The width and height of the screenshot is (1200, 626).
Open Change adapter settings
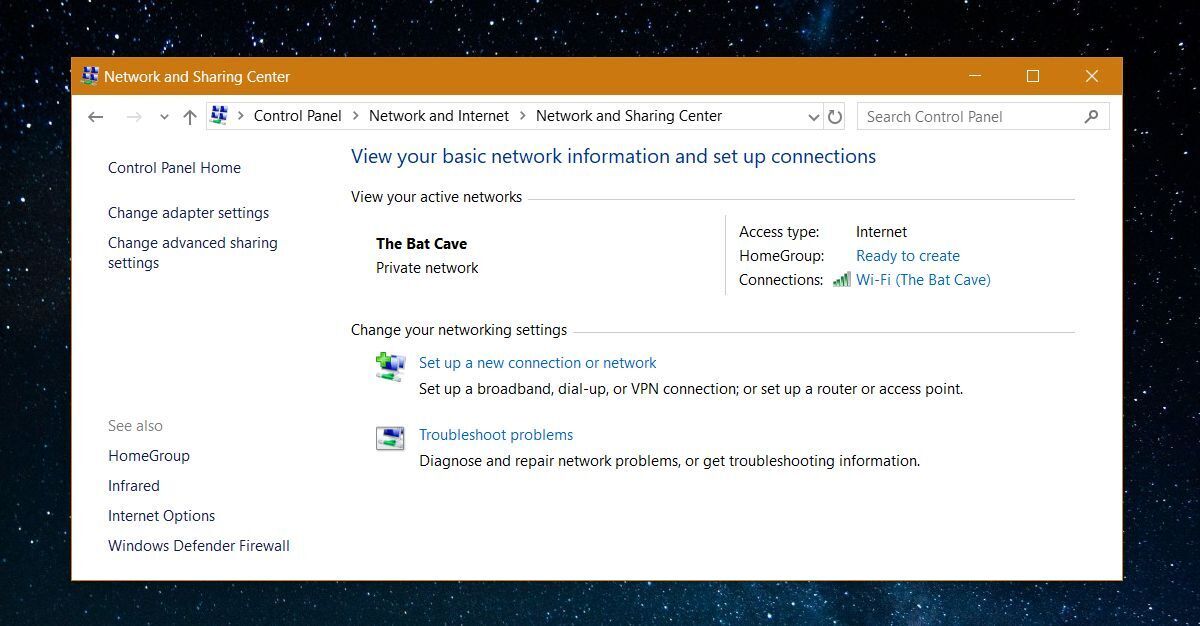(x=188, y=213)
